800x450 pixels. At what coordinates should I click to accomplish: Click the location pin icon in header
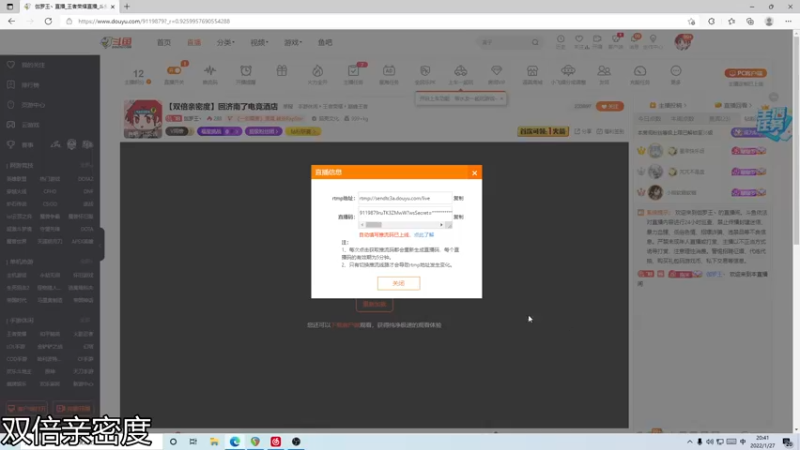653,39
